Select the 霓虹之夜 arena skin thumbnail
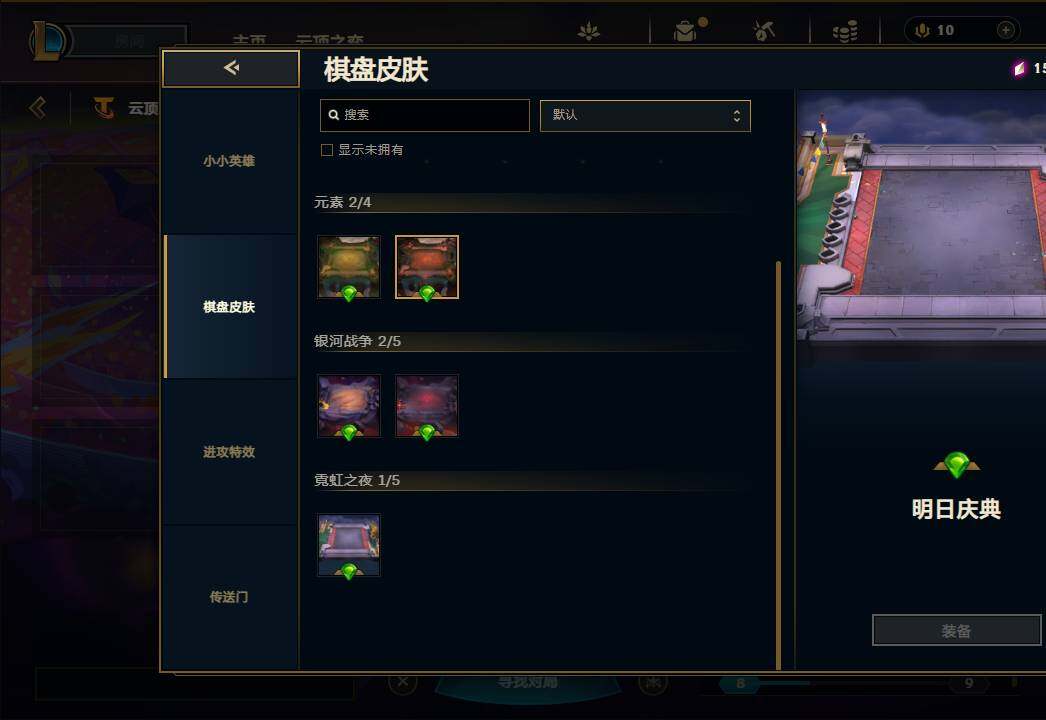The image size is (1046, 720). click(349, 545)
